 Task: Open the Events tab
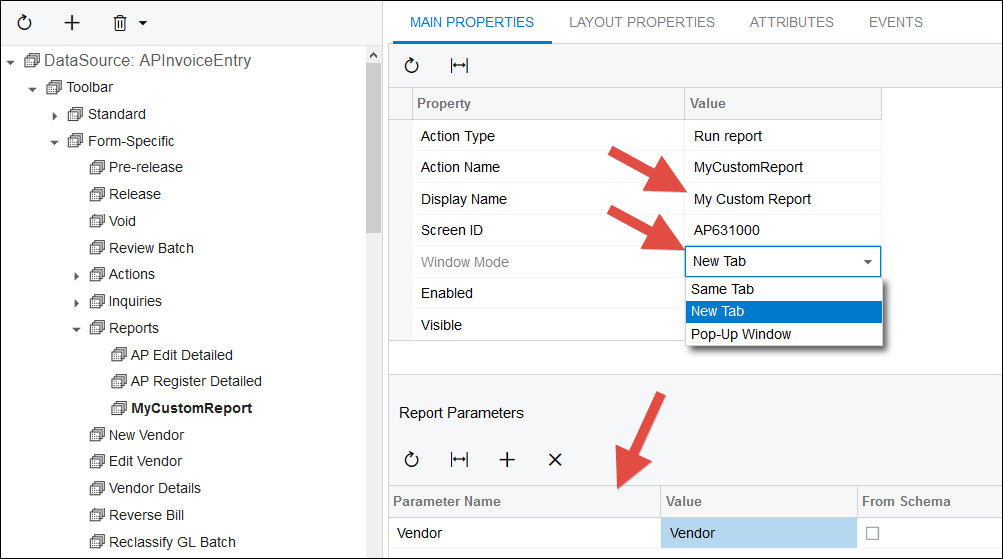(x=895, y=22)
